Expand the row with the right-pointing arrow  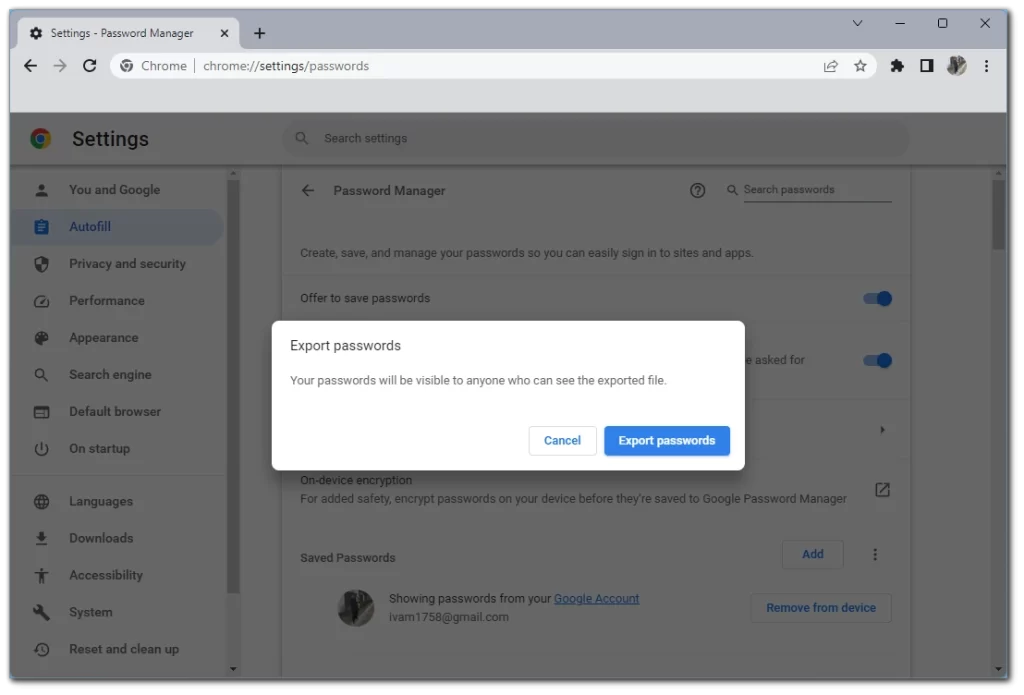coord(882,430)
